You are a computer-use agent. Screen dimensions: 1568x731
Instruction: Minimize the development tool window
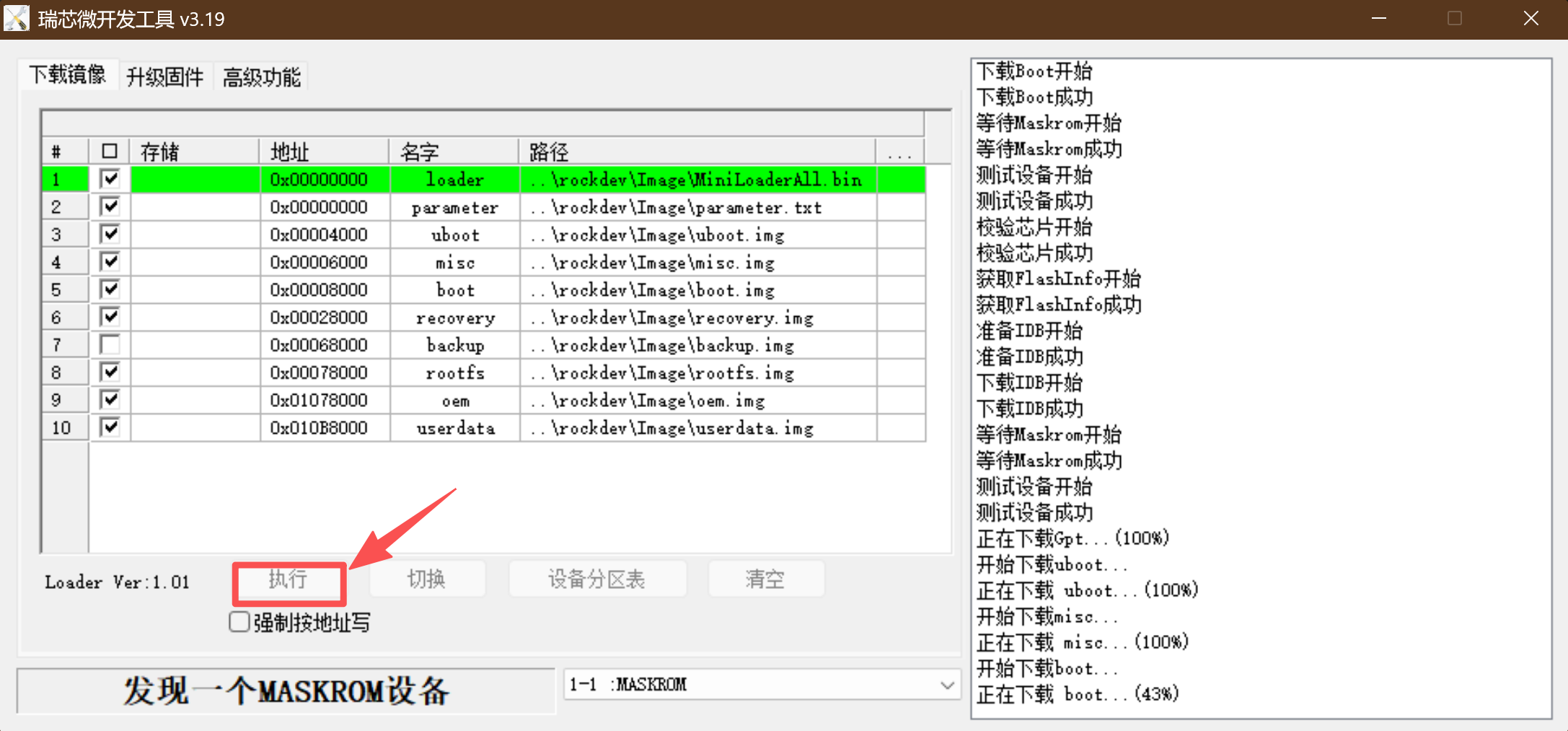pos(1379,19)
